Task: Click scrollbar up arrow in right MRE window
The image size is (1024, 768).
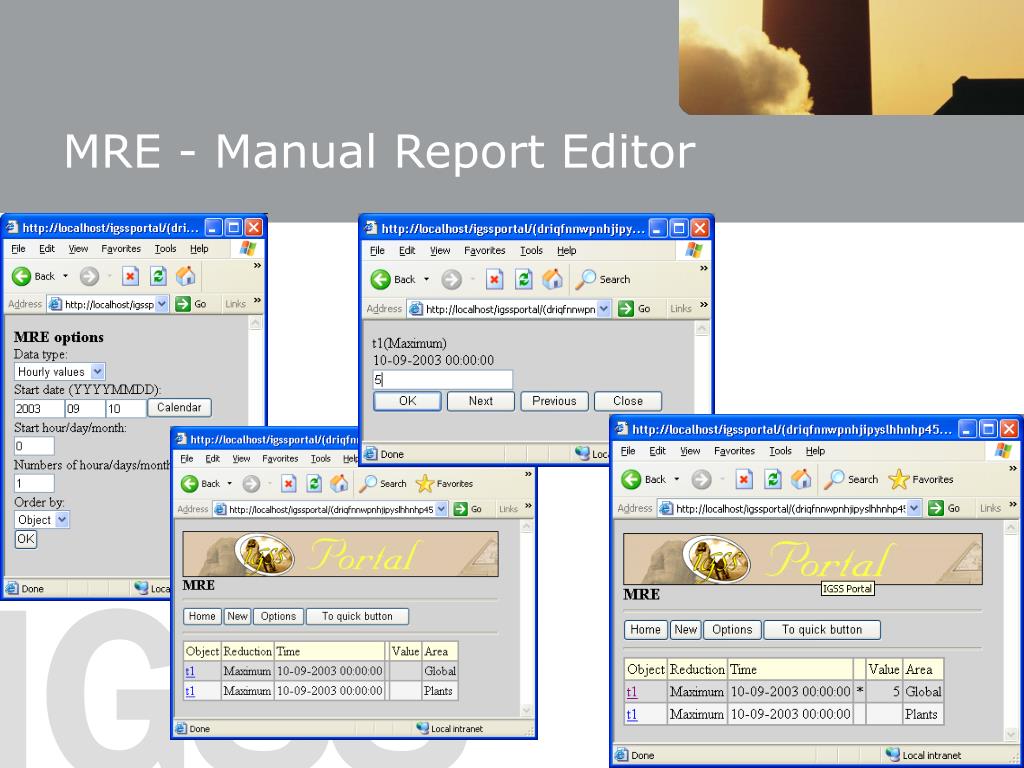Action: click(x=1011, y=528)
